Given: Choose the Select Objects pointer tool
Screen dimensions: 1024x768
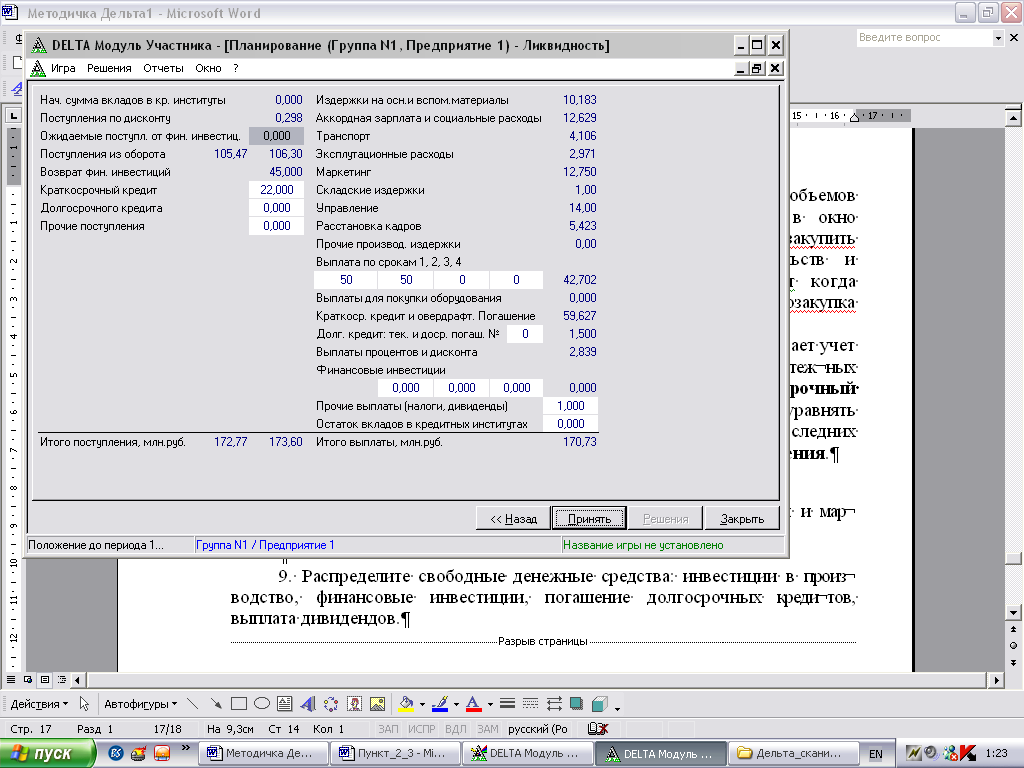Looking at the screenshot, I should [x=84, y=704].
